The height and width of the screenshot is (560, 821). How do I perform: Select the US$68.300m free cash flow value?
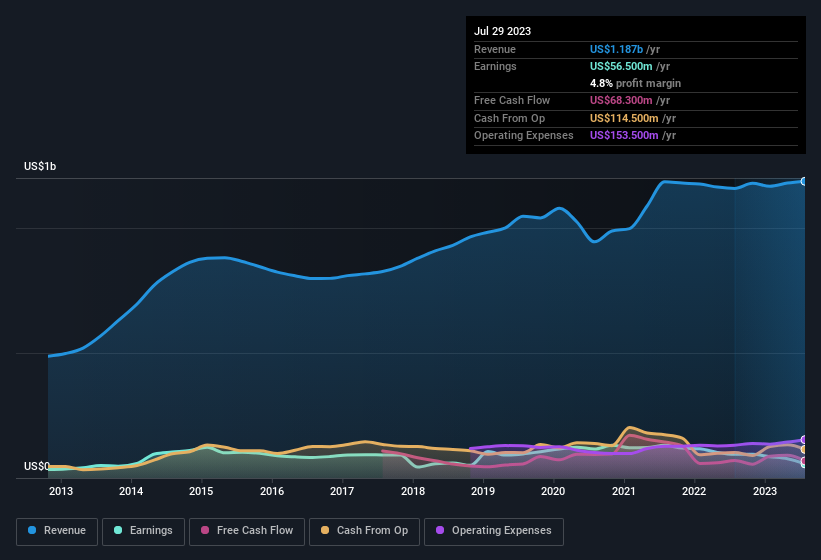(x=621, y=100)
